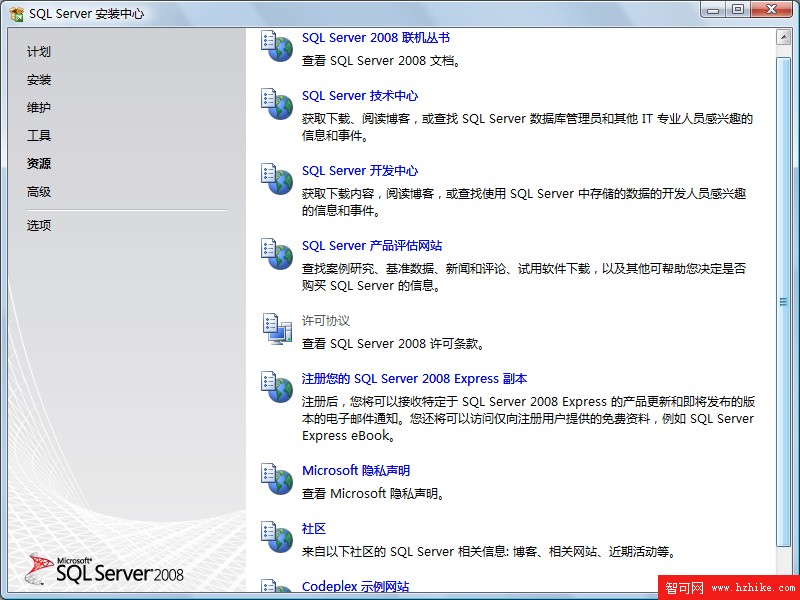This screenshot has height=600, width=800.
Task: Open the Microsoft 隐私声明 link
Action: click(356, 470)
